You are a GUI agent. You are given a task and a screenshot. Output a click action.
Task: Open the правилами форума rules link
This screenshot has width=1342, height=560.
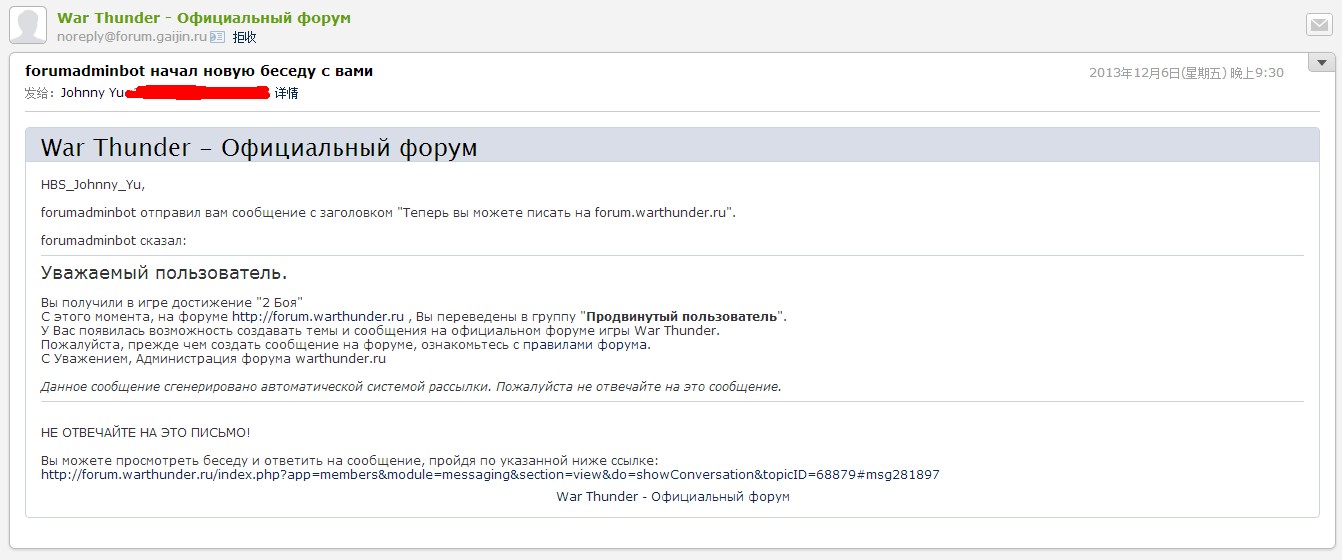point(586,344)
